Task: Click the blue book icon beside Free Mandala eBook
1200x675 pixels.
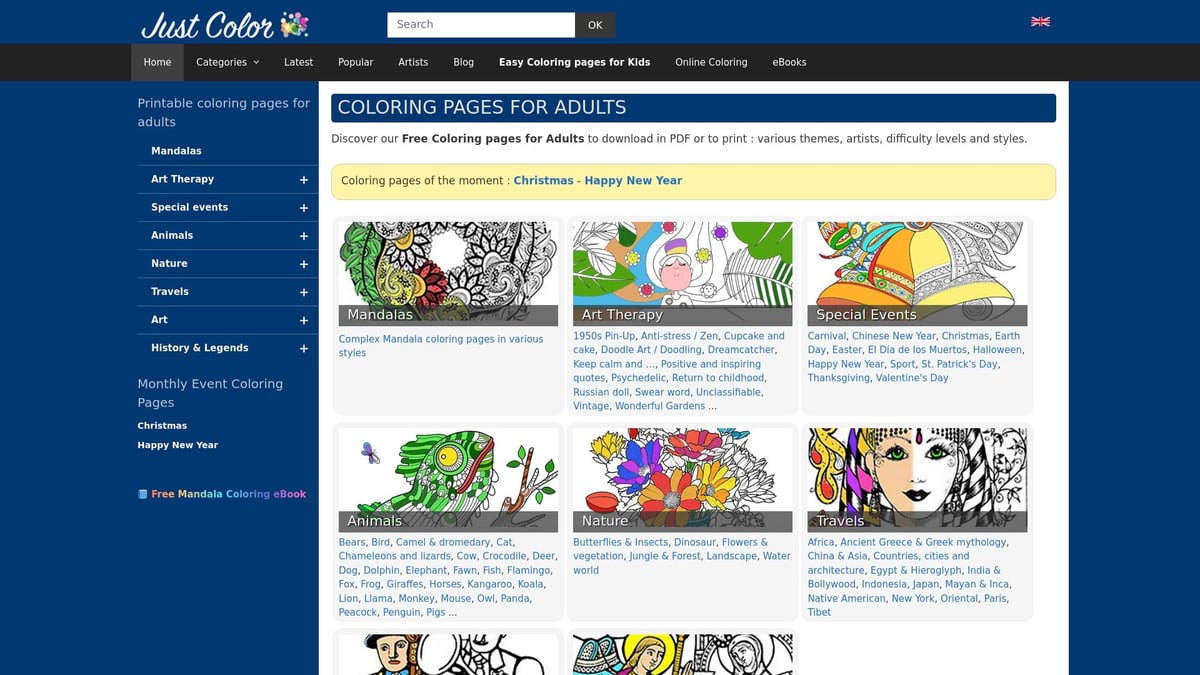Action: pyautogui.click(x=142, y=493)
